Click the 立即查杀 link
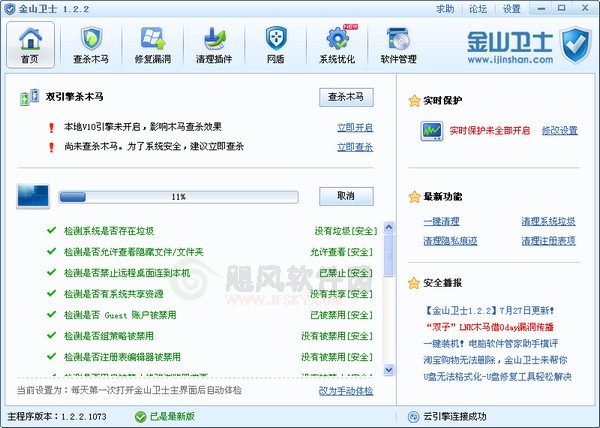Image resolution: width=600 pixels, height=428 pixels. (x=355, y=147)
